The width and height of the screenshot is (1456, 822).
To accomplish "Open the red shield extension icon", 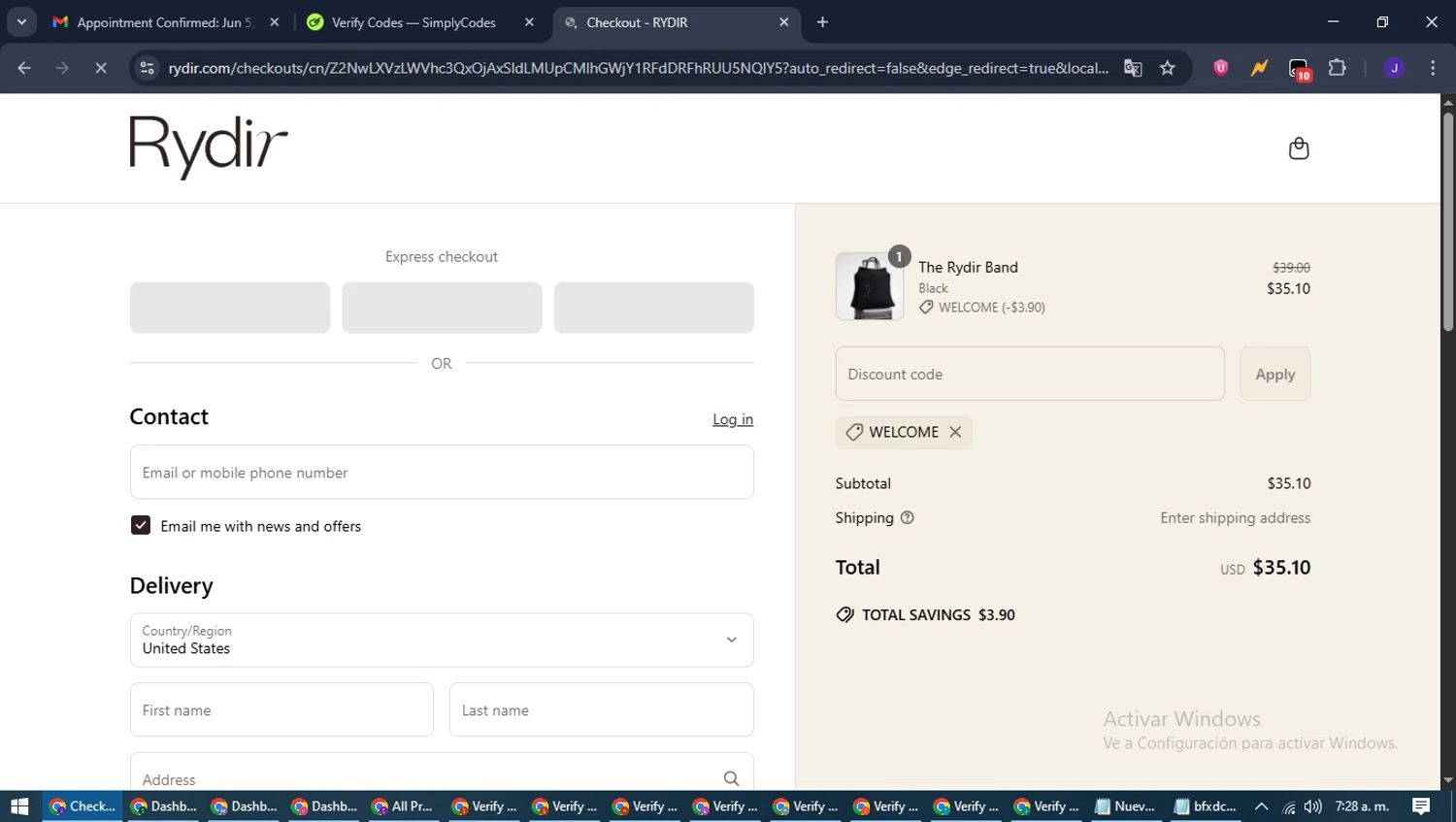I will (1221, 68).
